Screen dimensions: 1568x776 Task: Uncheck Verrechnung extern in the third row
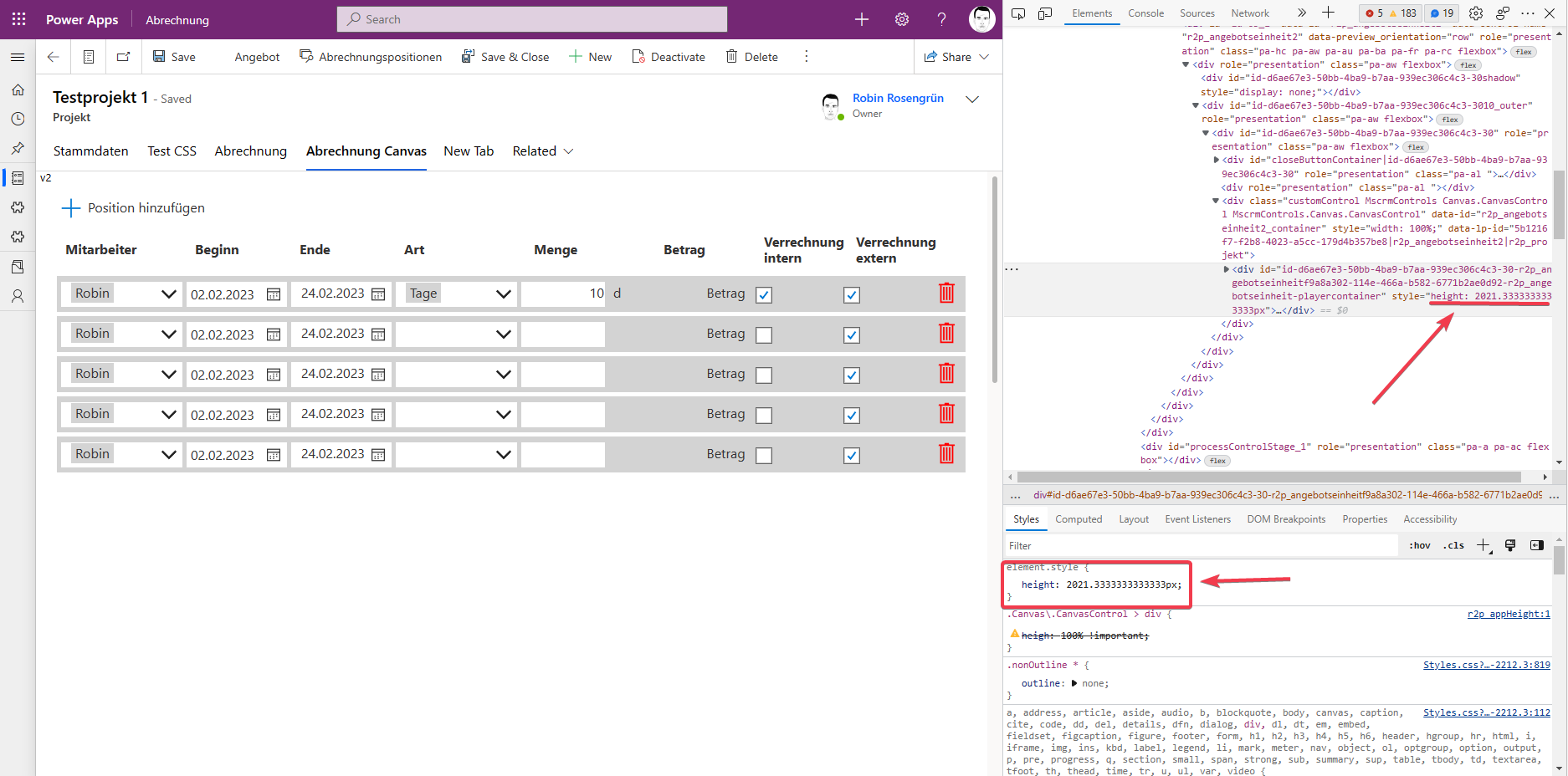852,375
